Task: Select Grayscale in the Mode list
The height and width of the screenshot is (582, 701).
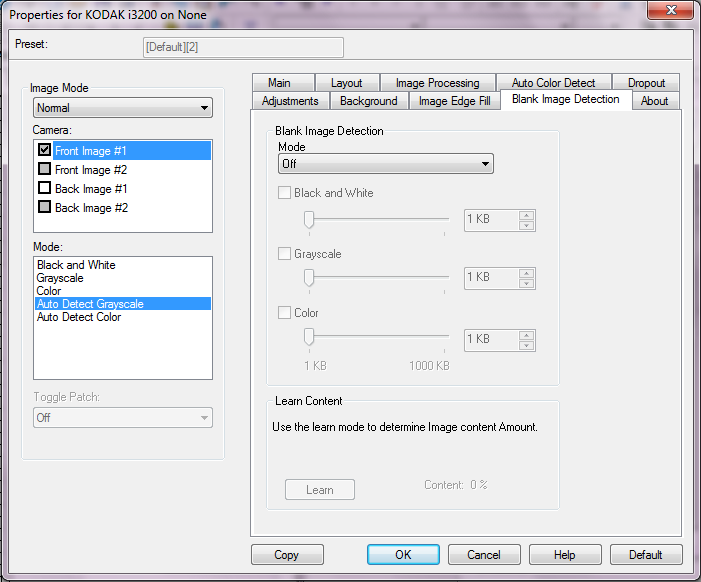Action: [123, 278]
